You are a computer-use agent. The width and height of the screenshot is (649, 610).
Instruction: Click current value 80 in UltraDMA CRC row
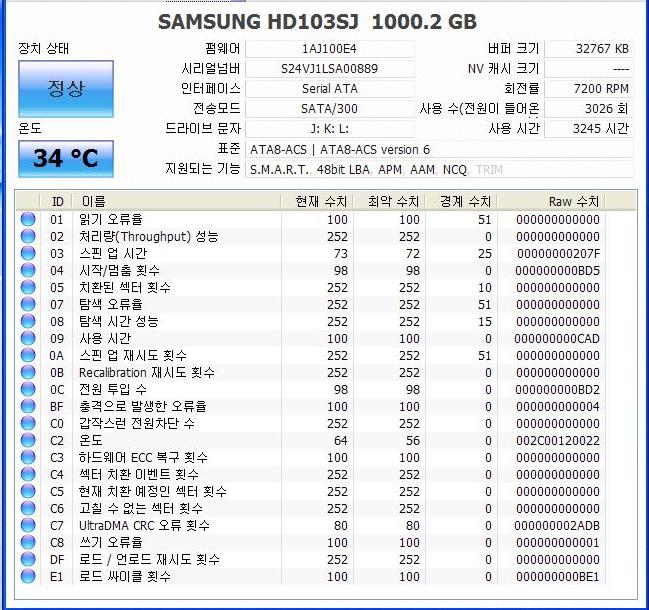[340, 526]
